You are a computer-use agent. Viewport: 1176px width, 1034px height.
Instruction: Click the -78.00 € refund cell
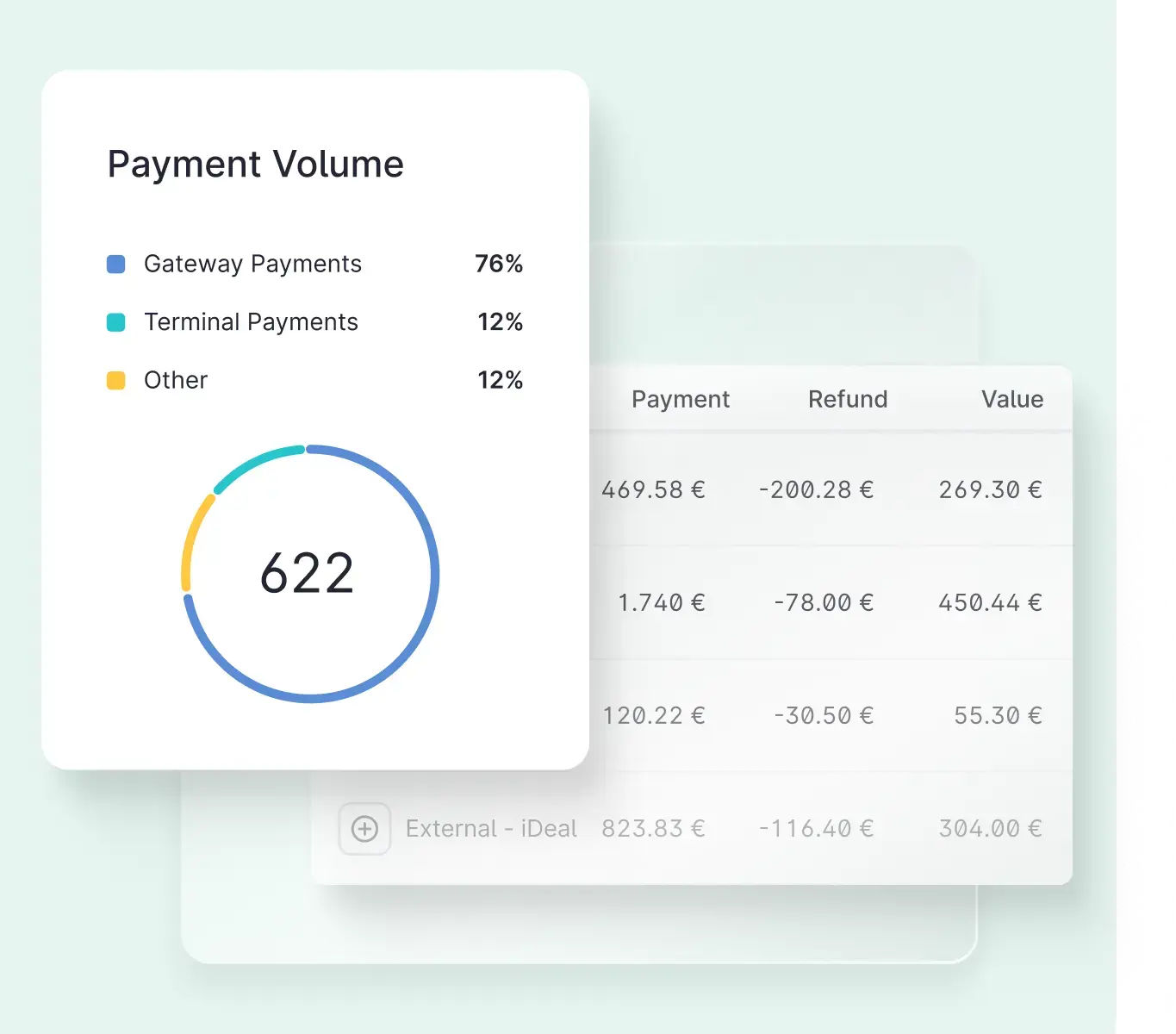(x=823, y=602)
